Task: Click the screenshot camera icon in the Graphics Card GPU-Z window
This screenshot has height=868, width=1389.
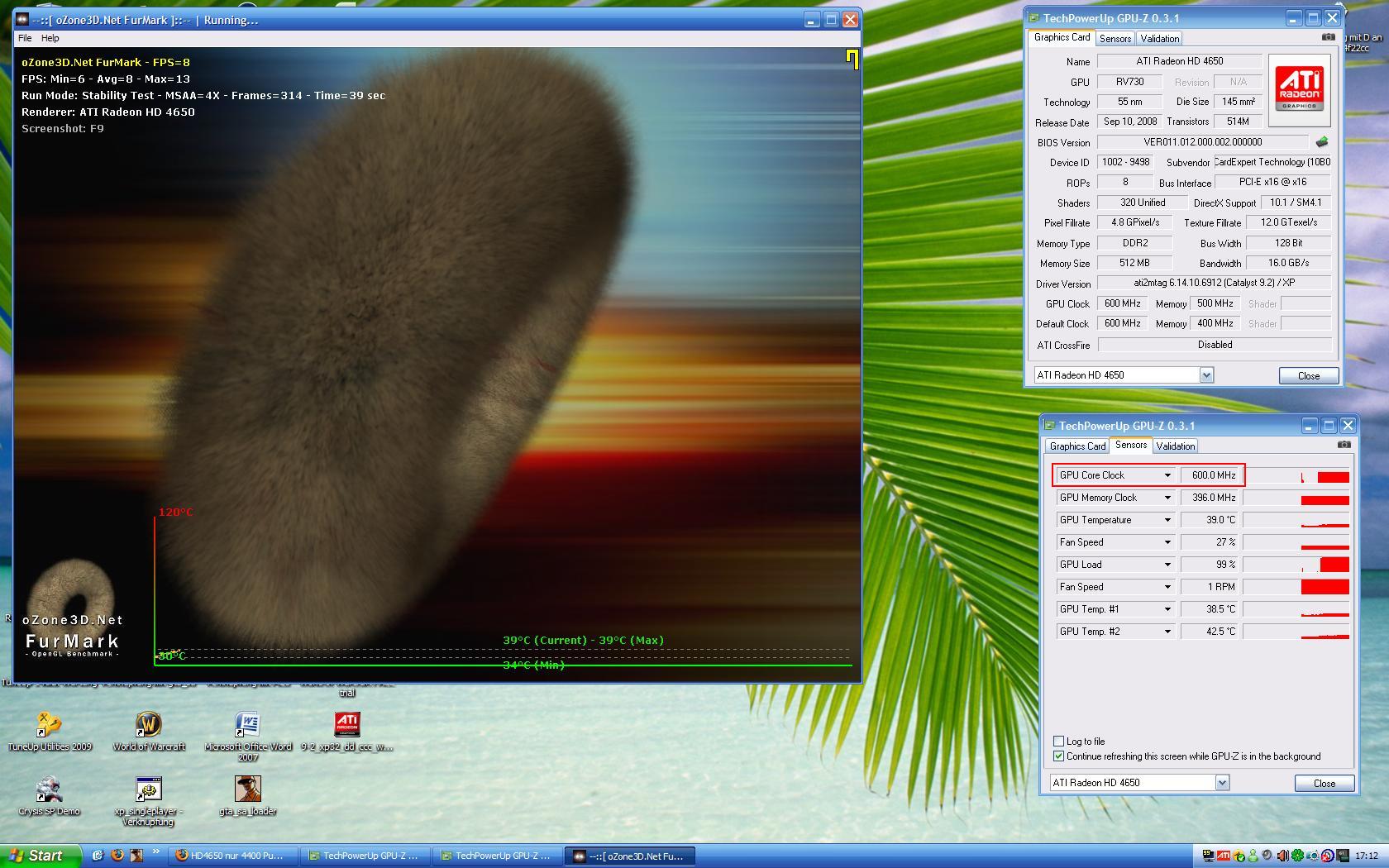Action: coord(1329,37)
